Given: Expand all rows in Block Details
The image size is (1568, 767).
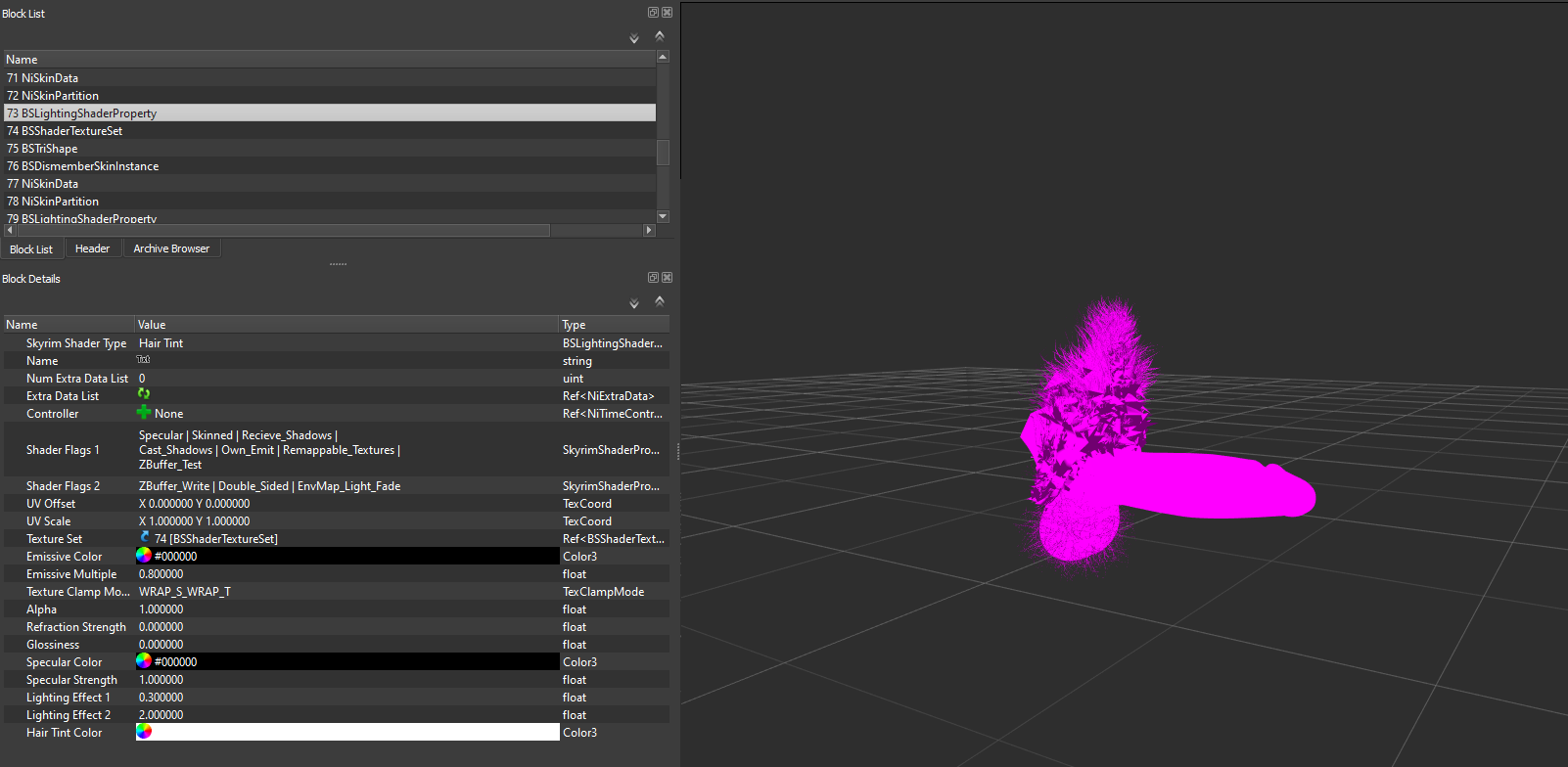Looking at the screenshot, I should pos(634,303).
